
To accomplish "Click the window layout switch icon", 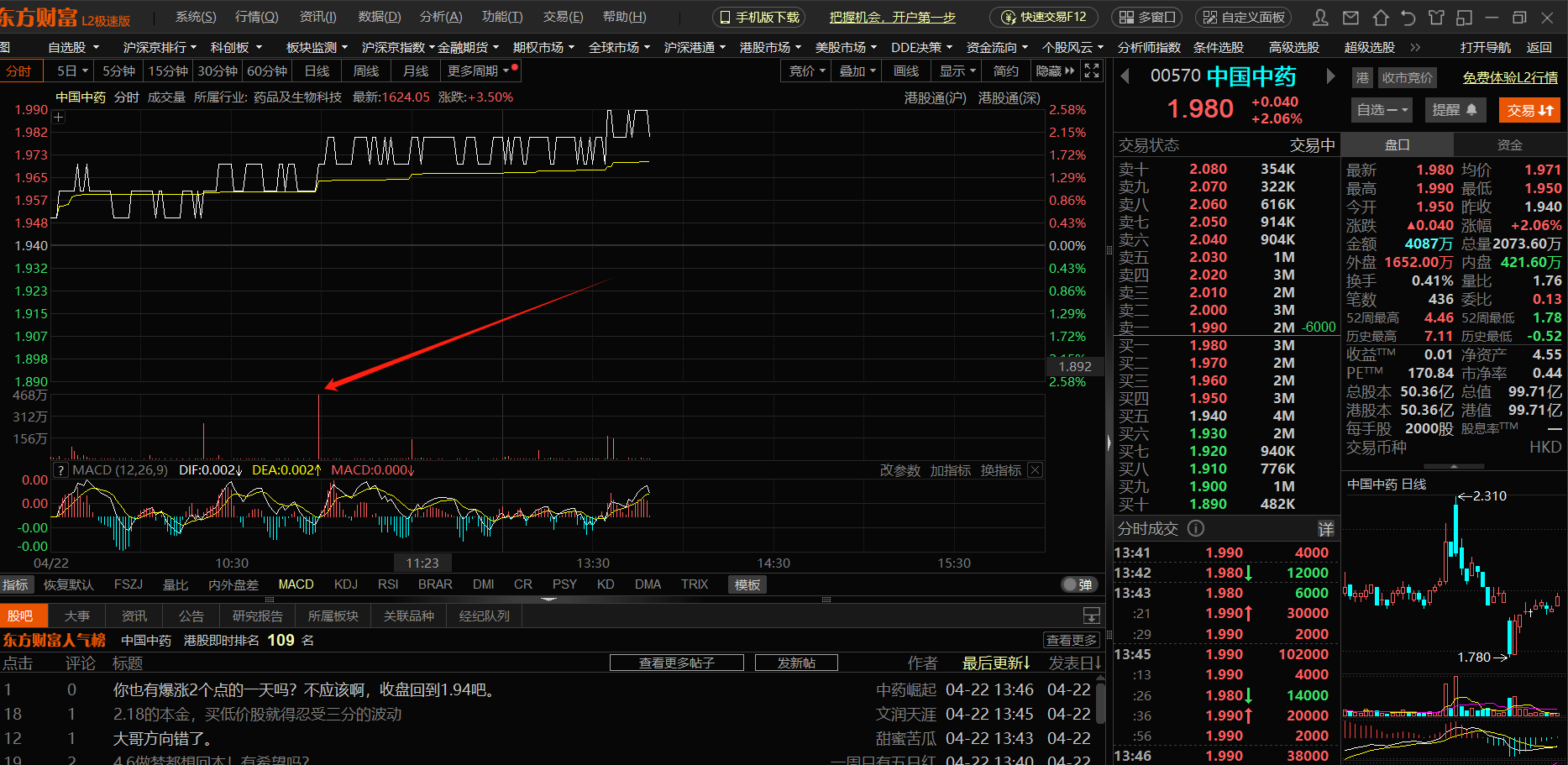I will [1465, 17].
